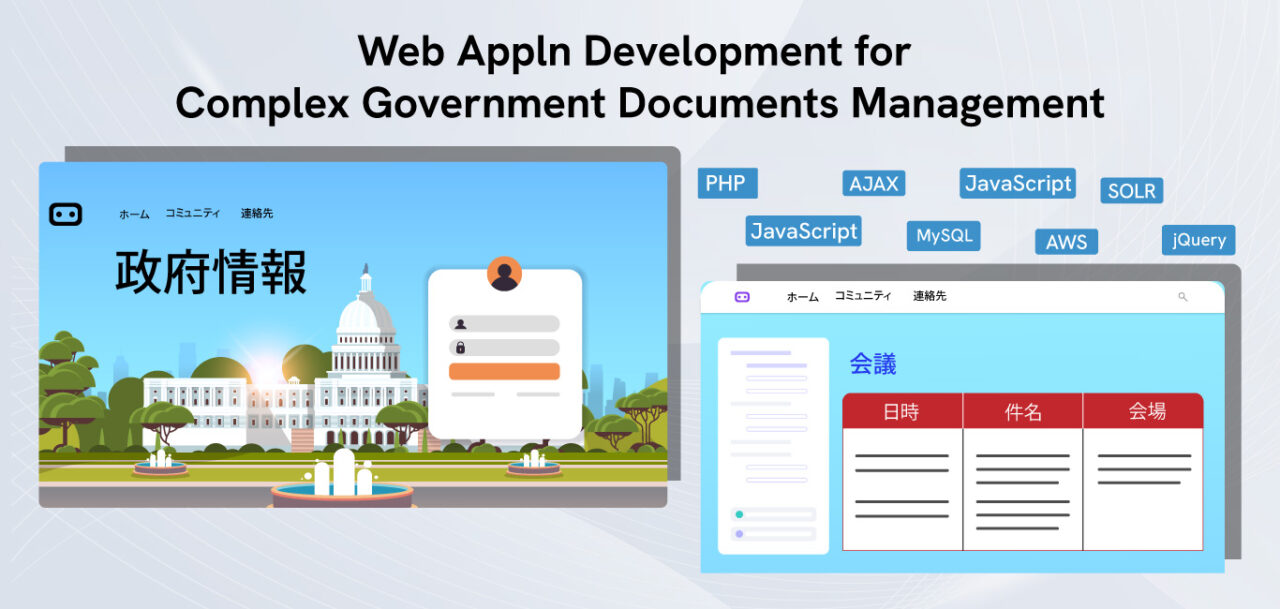Select the purple radio bullet in the sidebar
The height and width of the screenshot is (609, 1280).
[739, 534]
